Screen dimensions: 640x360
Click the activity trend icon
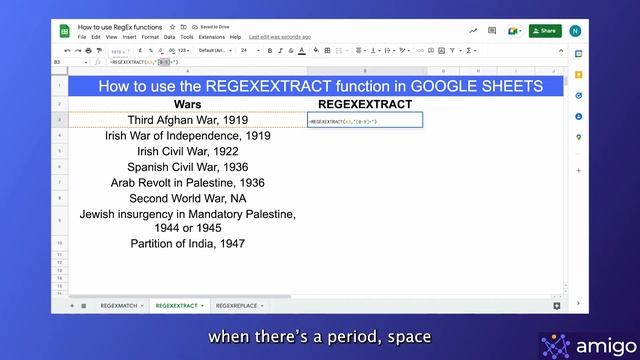point(473,31)
